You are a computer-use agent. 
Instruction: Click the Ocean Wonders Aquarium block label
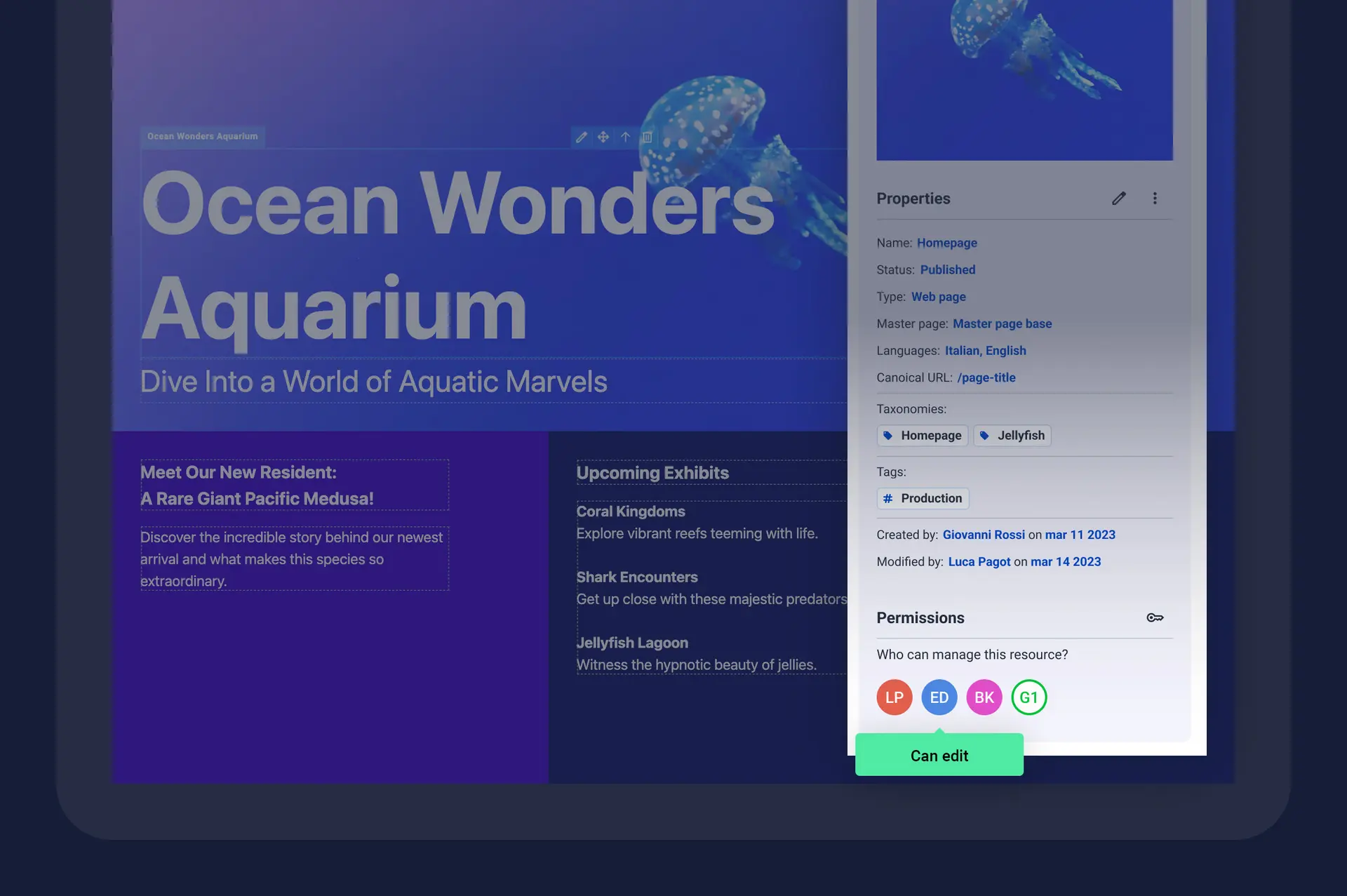click(x=203, y=136)
